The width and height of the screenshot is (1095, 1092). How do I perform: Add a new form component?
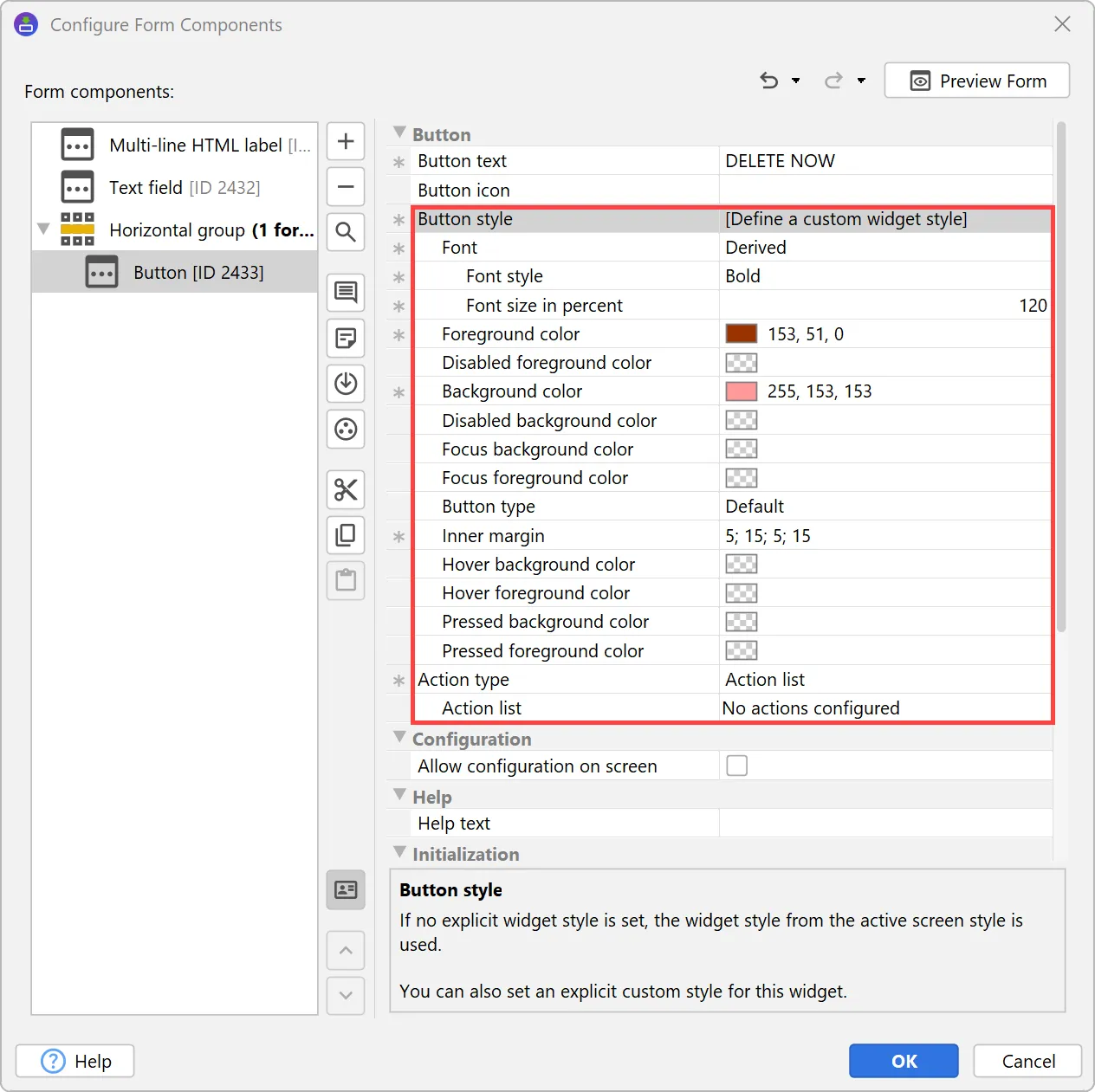tap(345, 141)
